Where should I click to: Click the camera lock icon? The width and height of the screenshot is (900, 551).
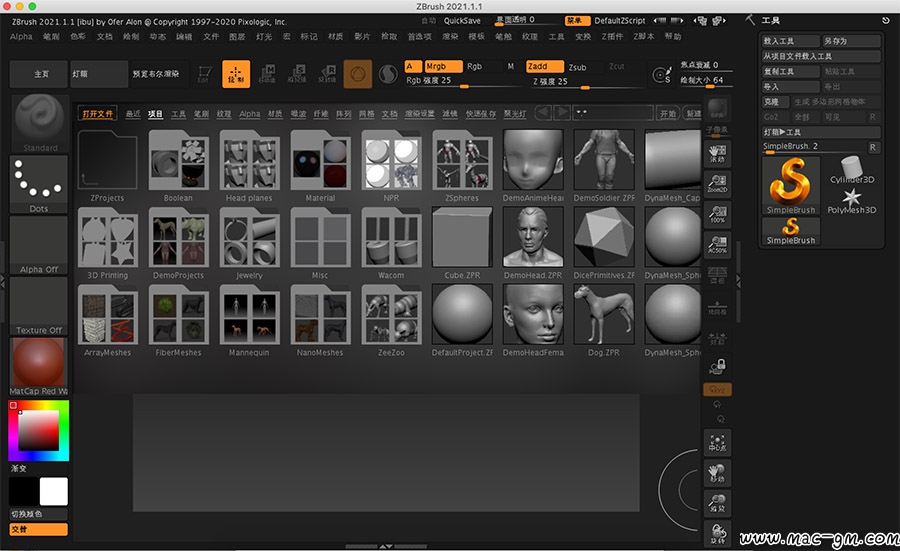717,366
